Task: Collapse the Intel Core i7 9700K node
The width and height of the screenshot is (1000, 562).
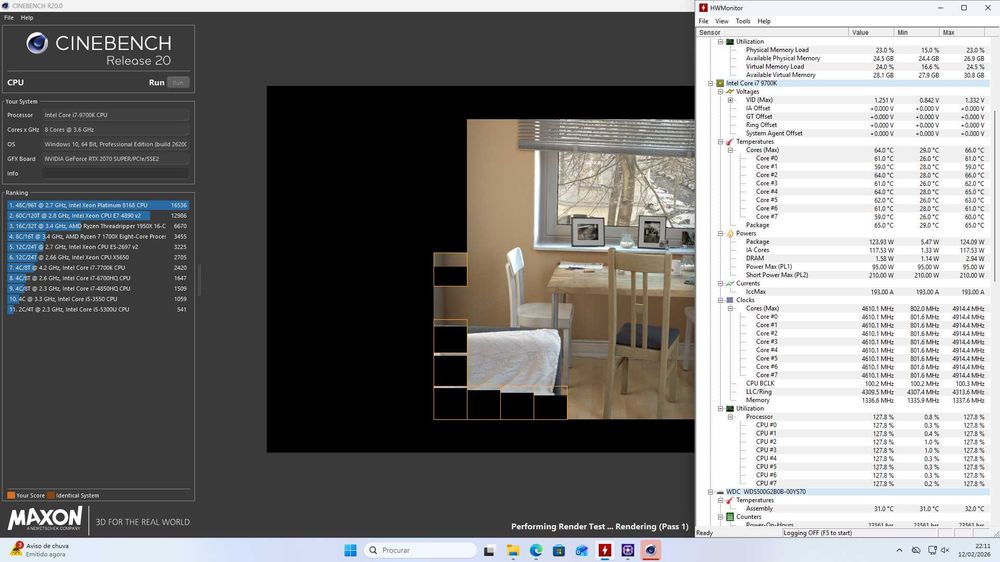Action: coord(710,83)
